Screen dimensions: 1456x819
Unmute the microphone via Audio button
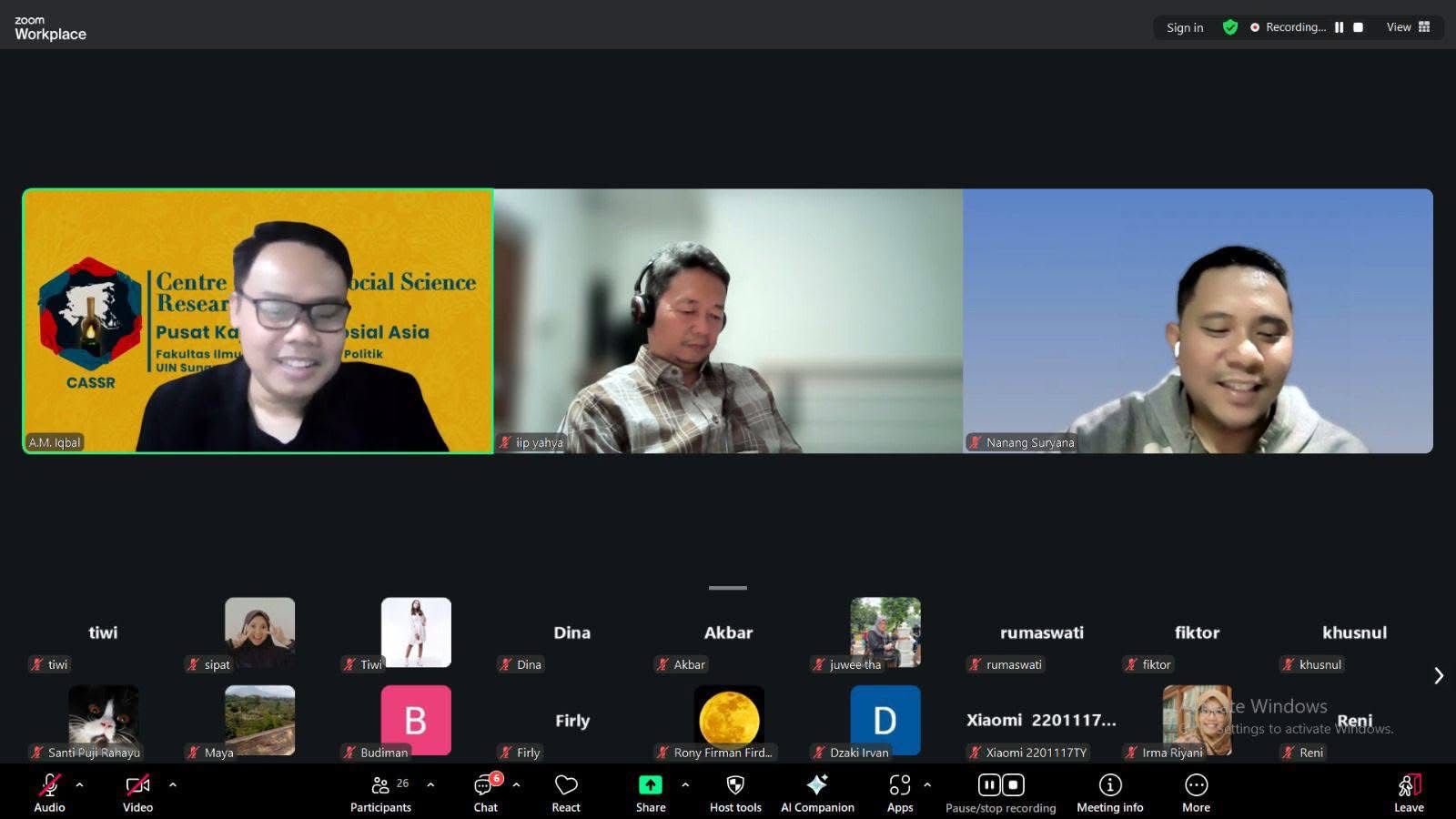(x=50, y=792)
